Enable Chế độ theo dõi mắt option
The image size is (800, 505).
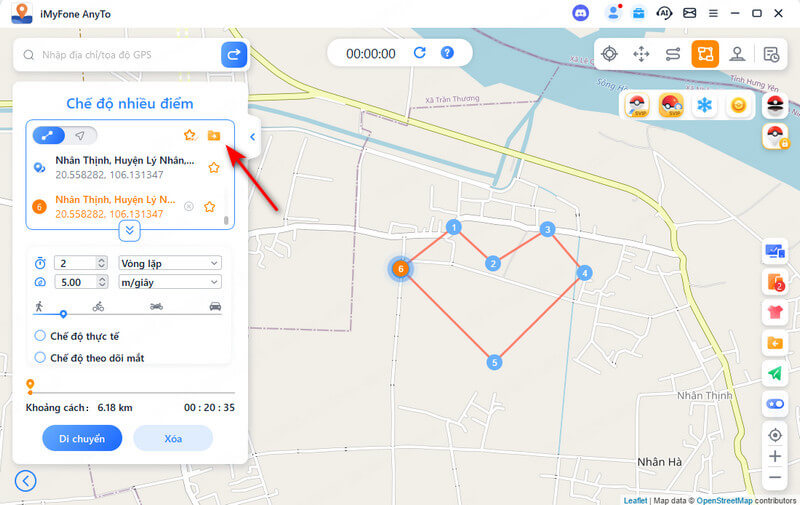point(41,357)
